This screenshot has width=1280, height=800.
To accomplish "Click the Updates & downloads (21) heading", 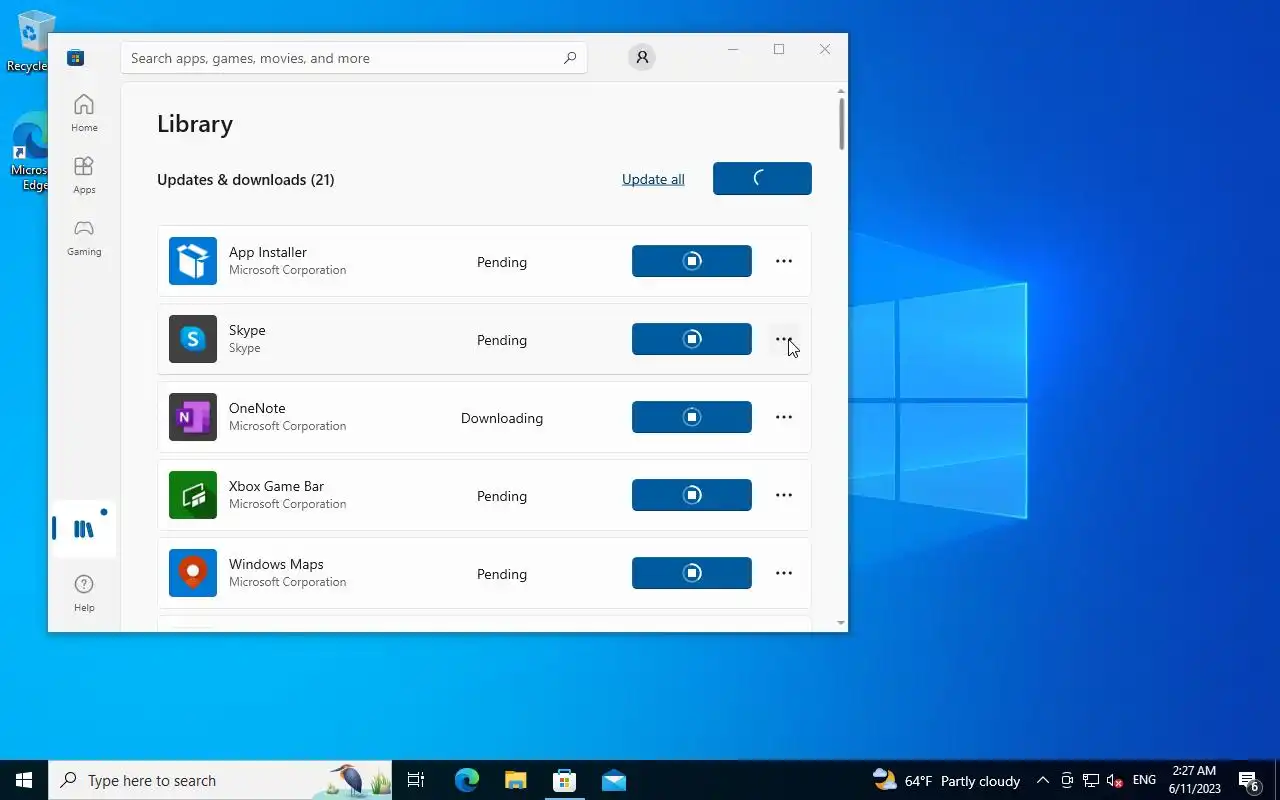I will point(246,180).
